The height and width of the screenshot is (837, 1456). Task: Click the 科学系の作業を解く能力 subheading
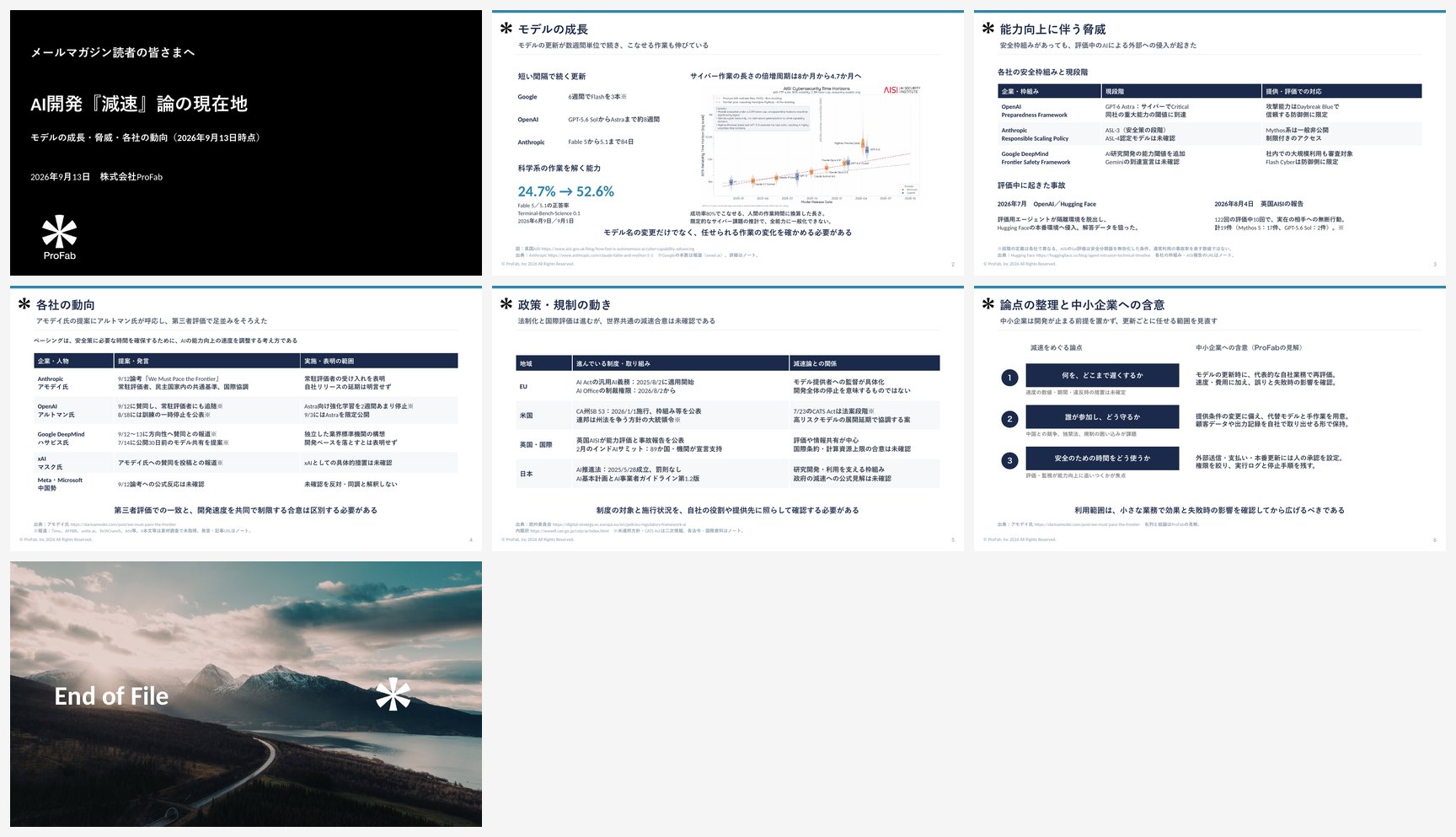559,168
